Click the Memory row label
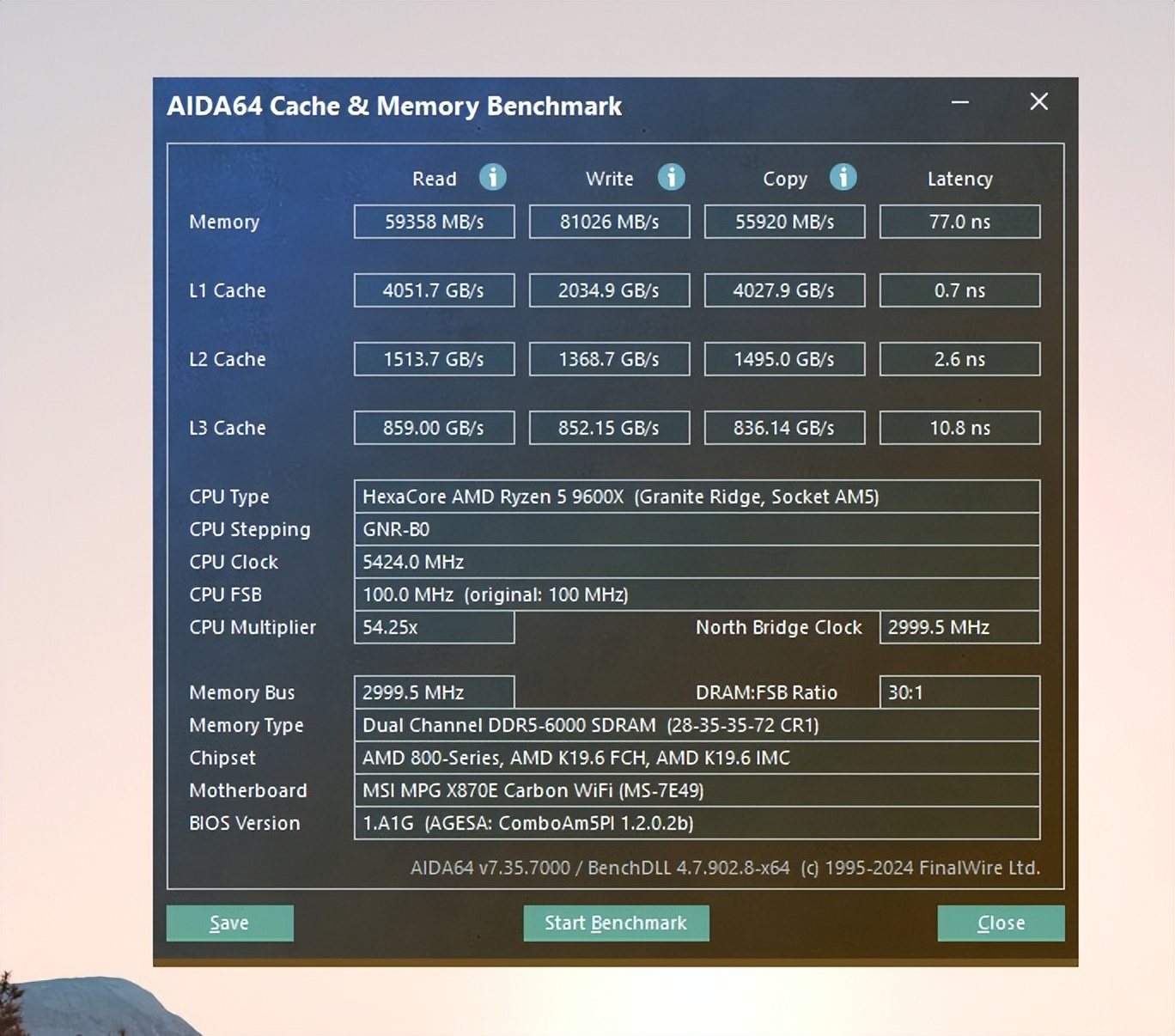1175x1036 pixels. (x=224, y=222)
